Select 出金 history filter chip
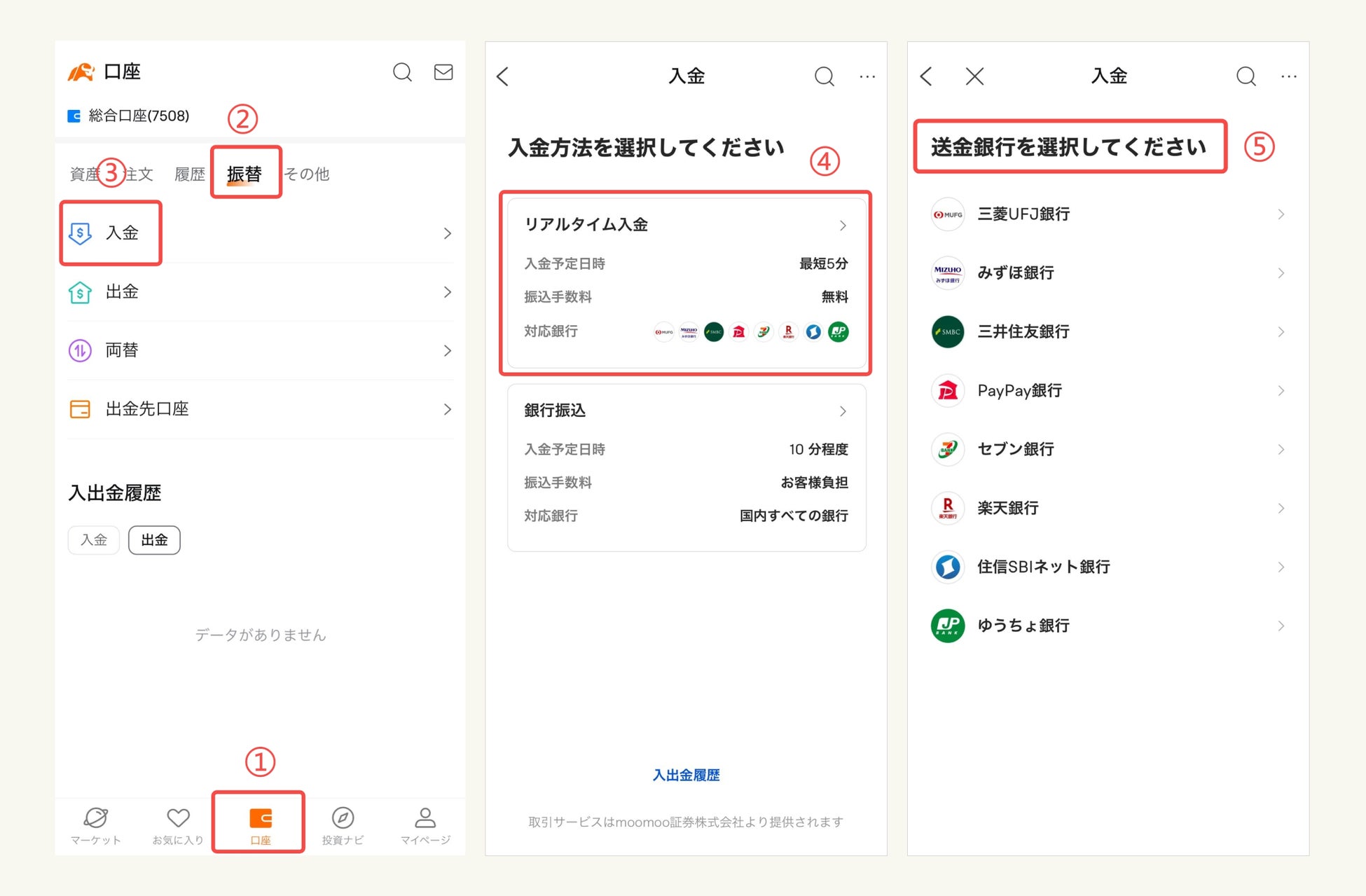 [x=154, y=540]
